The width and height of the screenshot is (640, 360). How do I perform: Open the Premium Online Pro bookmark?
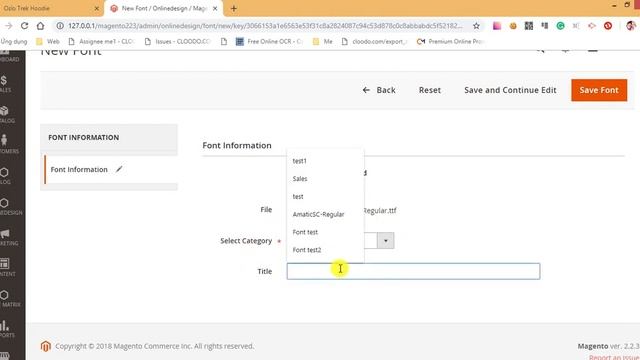[x=450, y=41]
